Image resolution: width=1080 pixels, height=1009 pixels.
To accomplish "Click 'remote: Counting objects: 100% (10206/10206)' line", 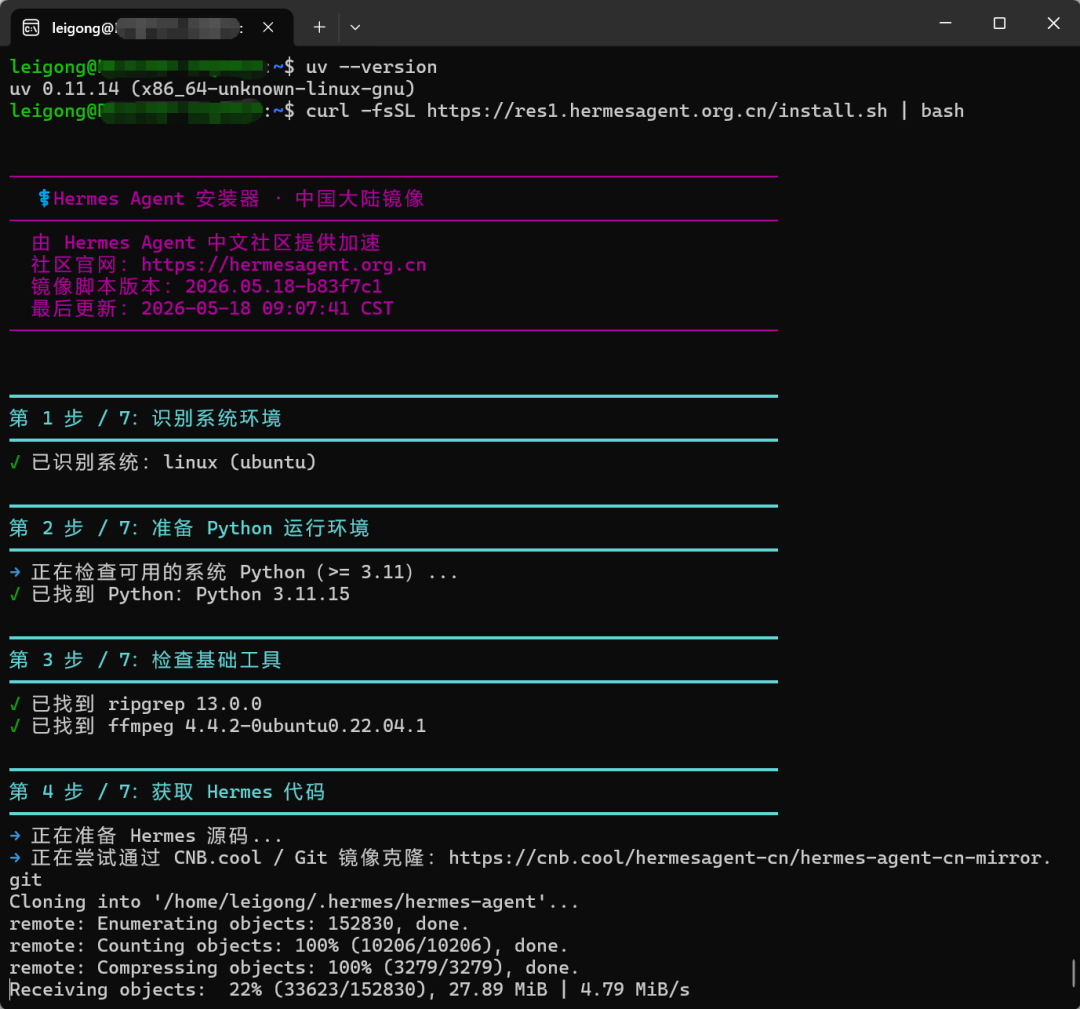I will click(289, 946).
